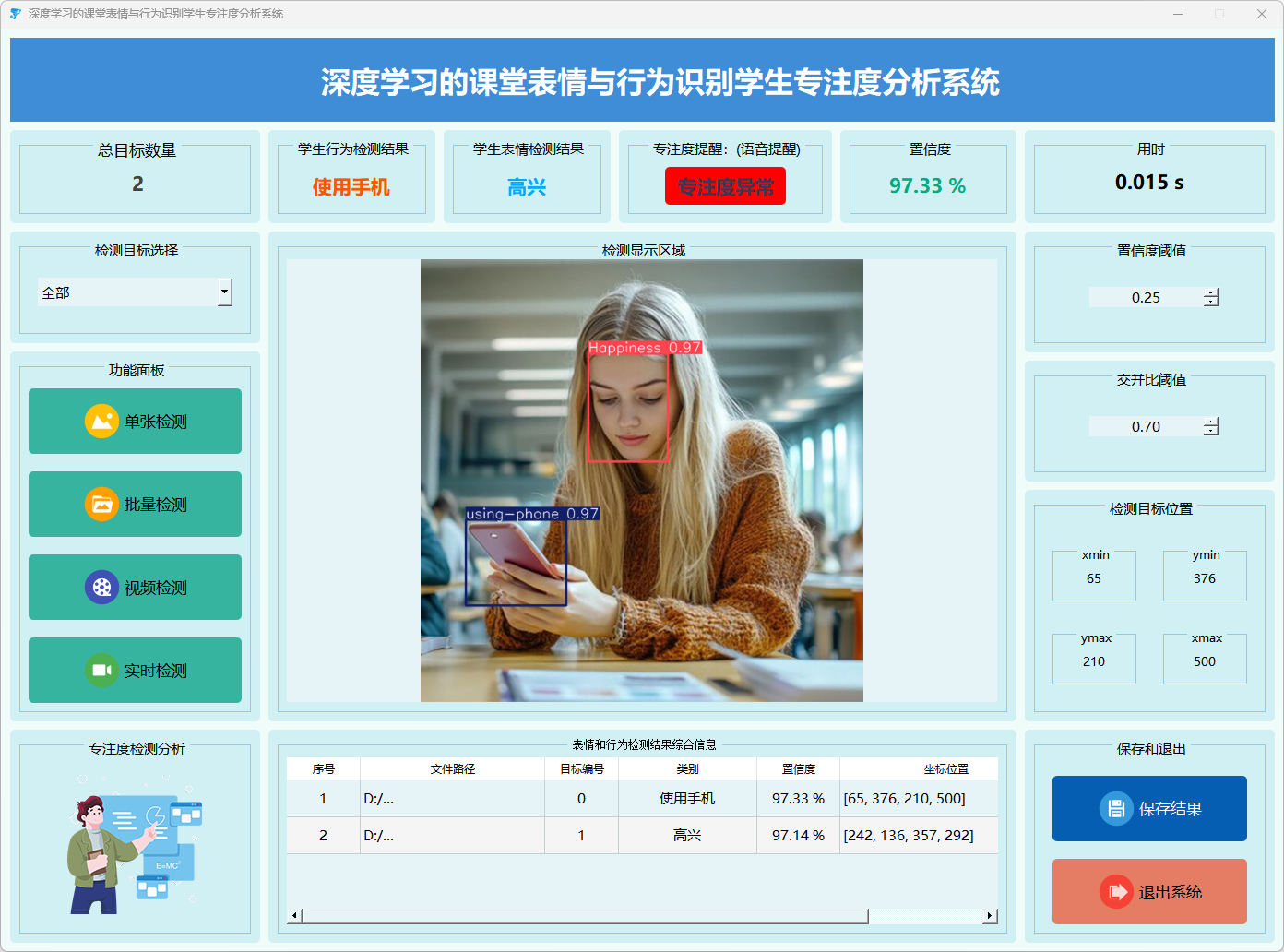The image size is (1284, 952).
Task: Click the exit arrow icon on 退出系统
Action: click(1116, 892)
